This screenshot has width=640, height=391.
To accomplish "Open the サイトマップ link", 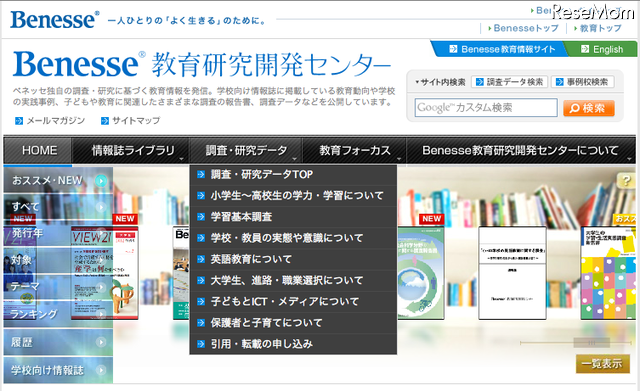I will point(136,121).
